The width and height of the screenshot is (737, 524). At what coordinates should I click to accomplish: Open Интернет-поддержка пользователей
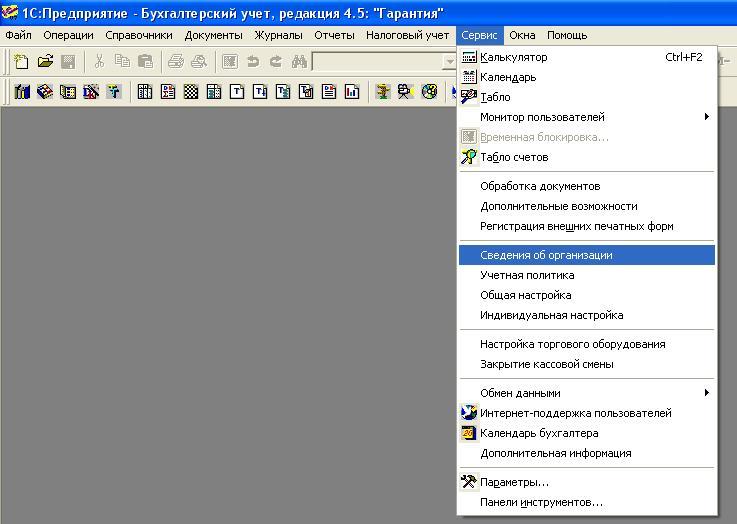click(587, 413)
